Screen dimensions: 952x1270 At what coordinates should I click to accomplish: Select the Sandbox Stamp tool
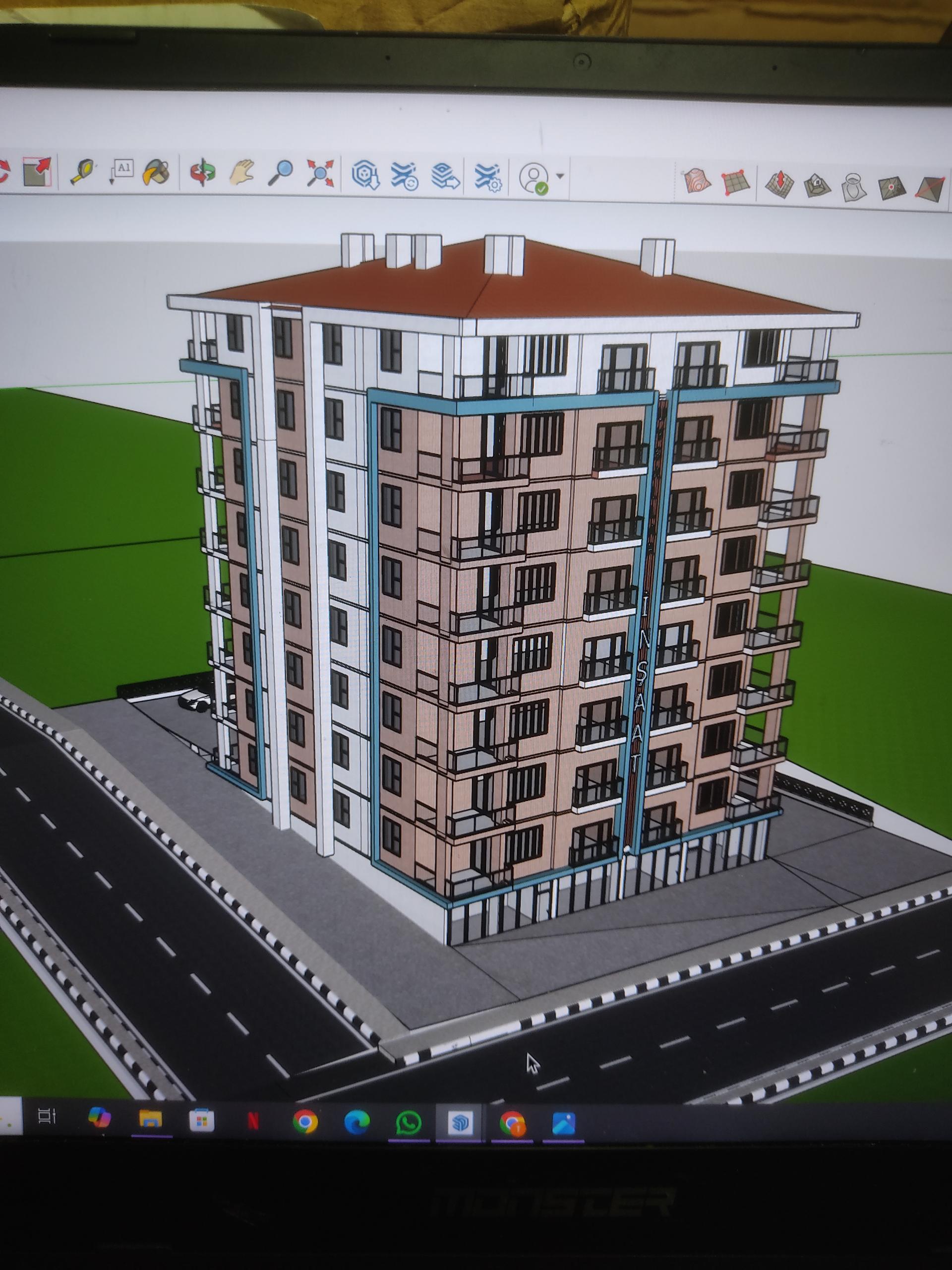817,185
